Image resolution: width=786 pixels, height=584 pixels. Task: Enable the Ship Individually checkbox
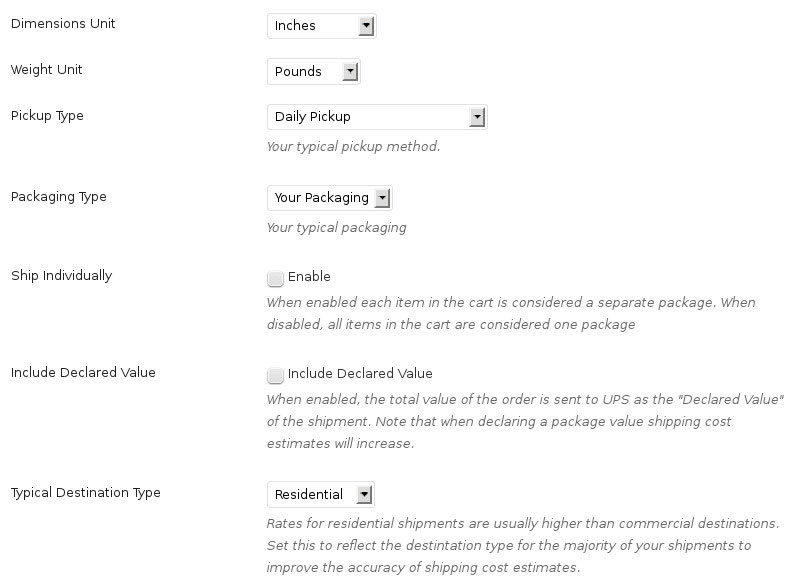[x=275, y=278]
